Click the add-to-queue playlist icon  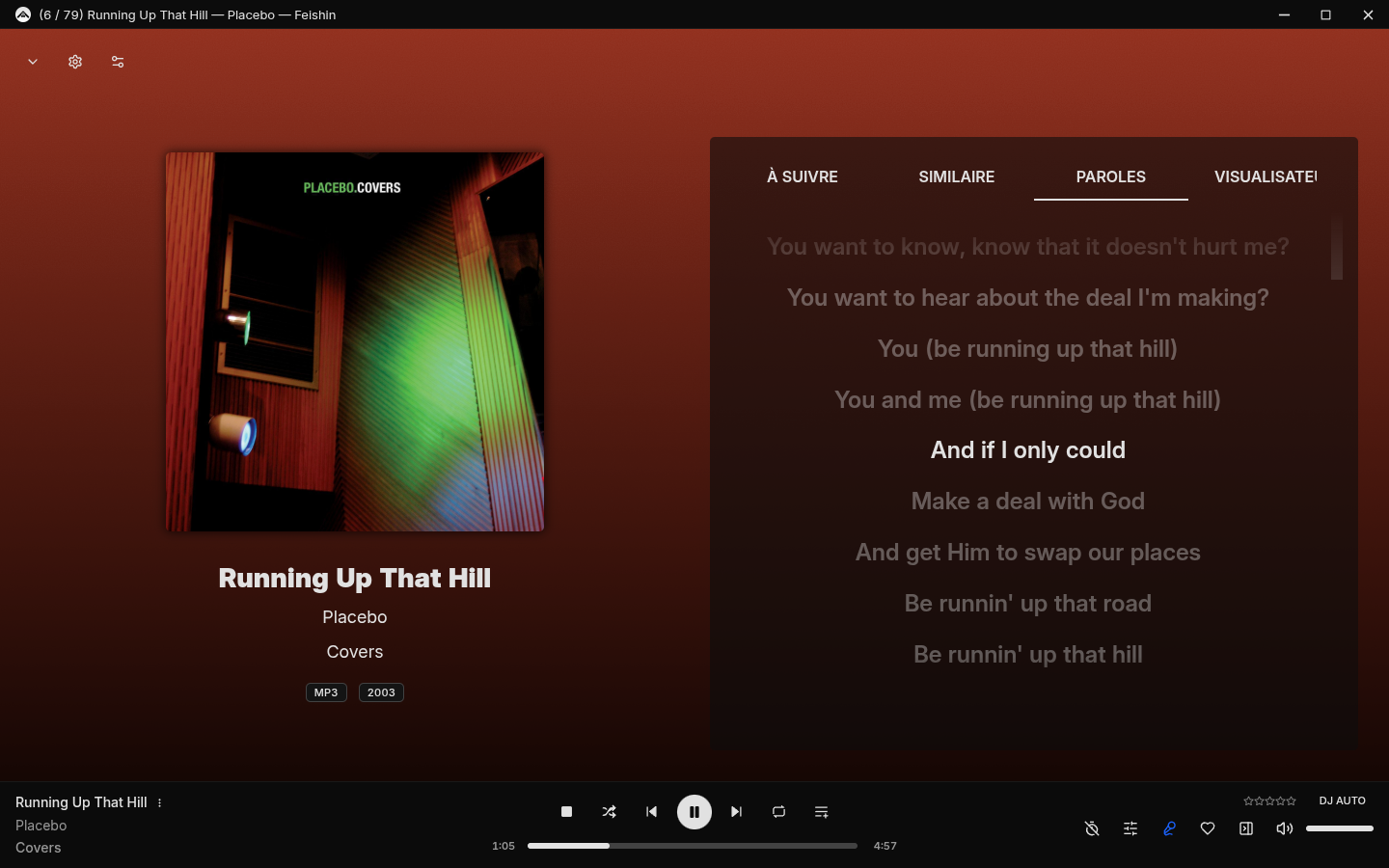(x=822, y=812)
